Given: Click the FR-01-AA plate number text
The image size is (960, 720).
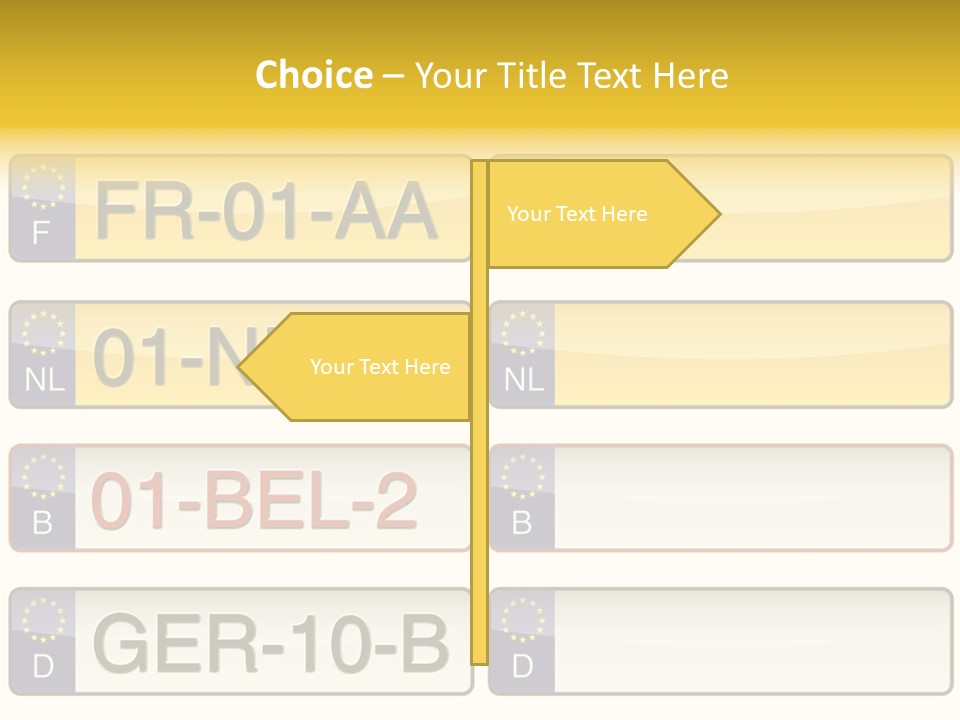Looking at the screenshot, I should pyautogui.click(x=266, y=212).
